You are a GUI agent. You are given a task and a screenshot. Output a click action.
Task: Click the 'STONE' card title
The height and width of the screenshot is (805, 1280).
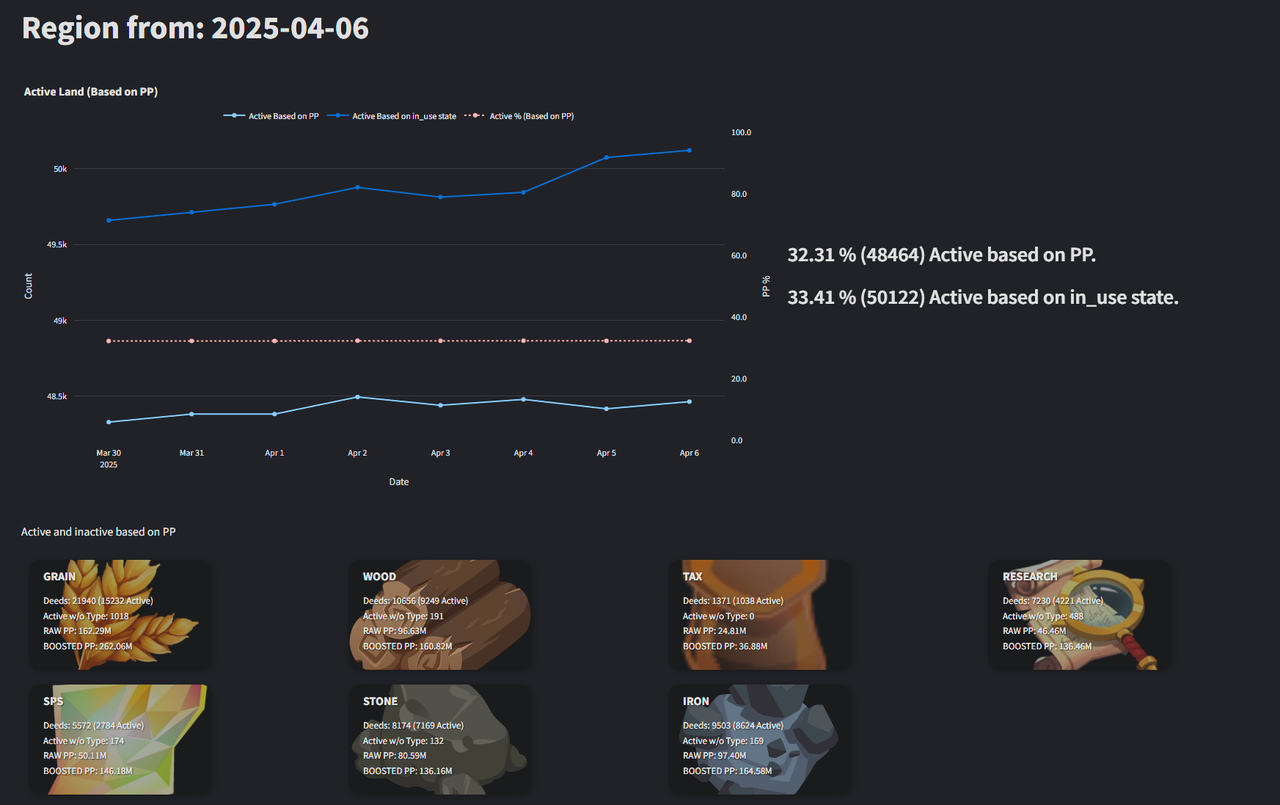pos(381,702)
